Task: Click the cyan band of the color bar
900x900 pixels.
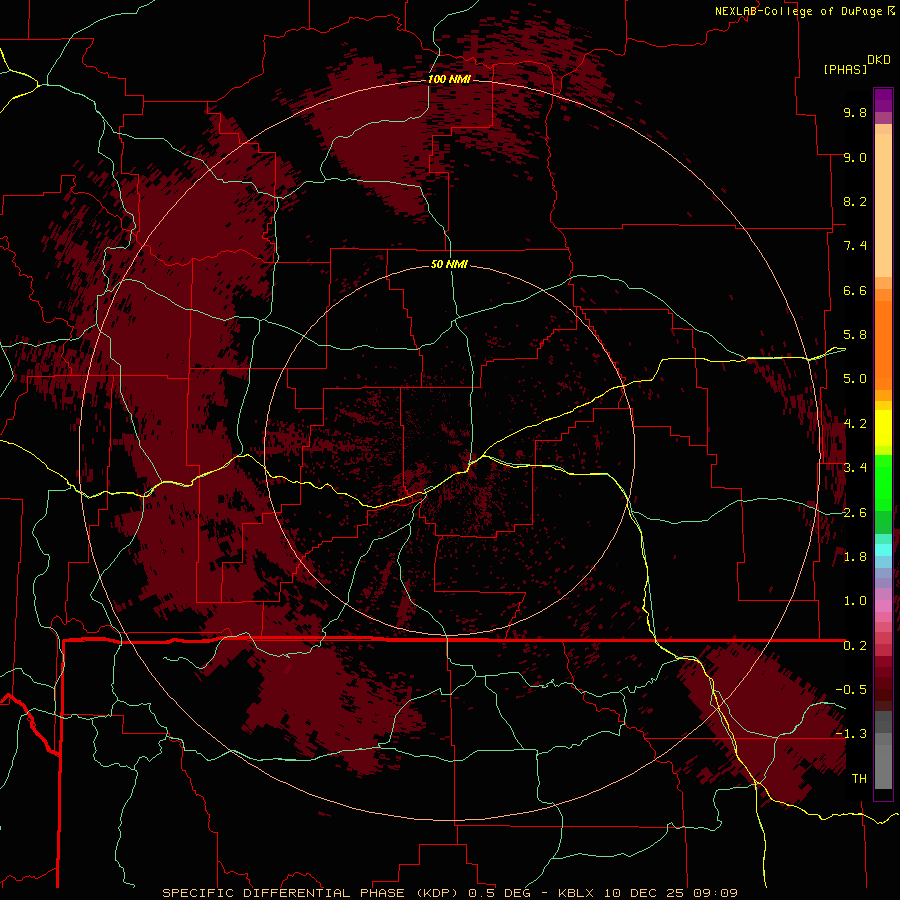Action: (883, 549)
